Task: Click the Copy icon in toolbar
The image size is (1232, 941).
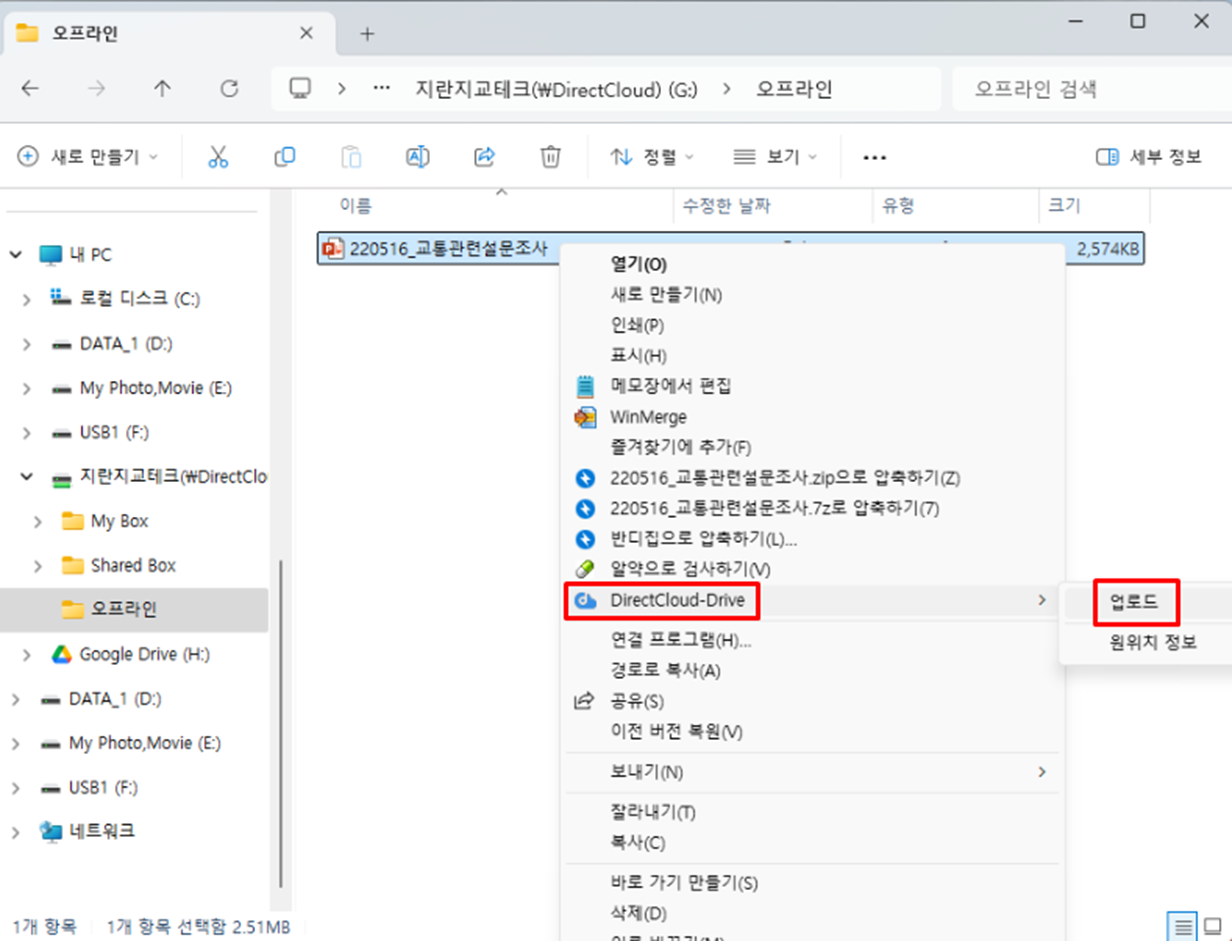Action: pos(285,157)
